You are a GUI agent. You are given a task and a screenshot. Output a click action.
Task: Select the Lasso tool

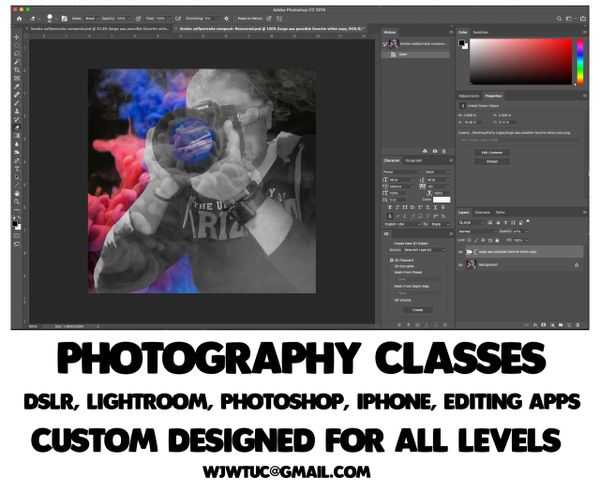point(17,53)
